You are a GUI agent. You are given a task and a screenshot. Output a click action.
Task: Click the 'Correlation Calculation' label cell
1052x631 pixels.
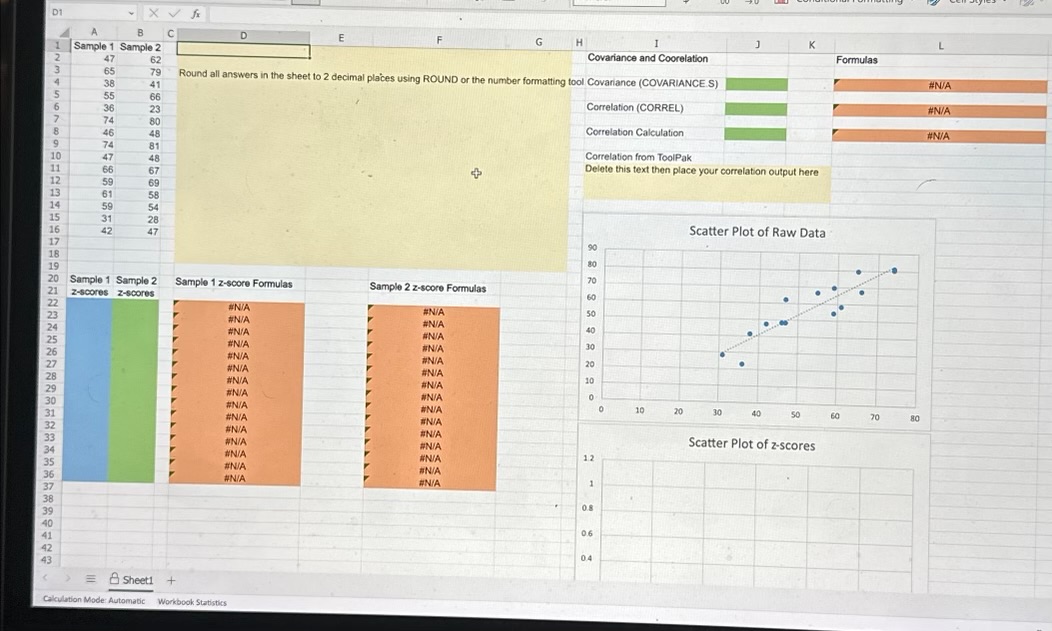[634, 133]
